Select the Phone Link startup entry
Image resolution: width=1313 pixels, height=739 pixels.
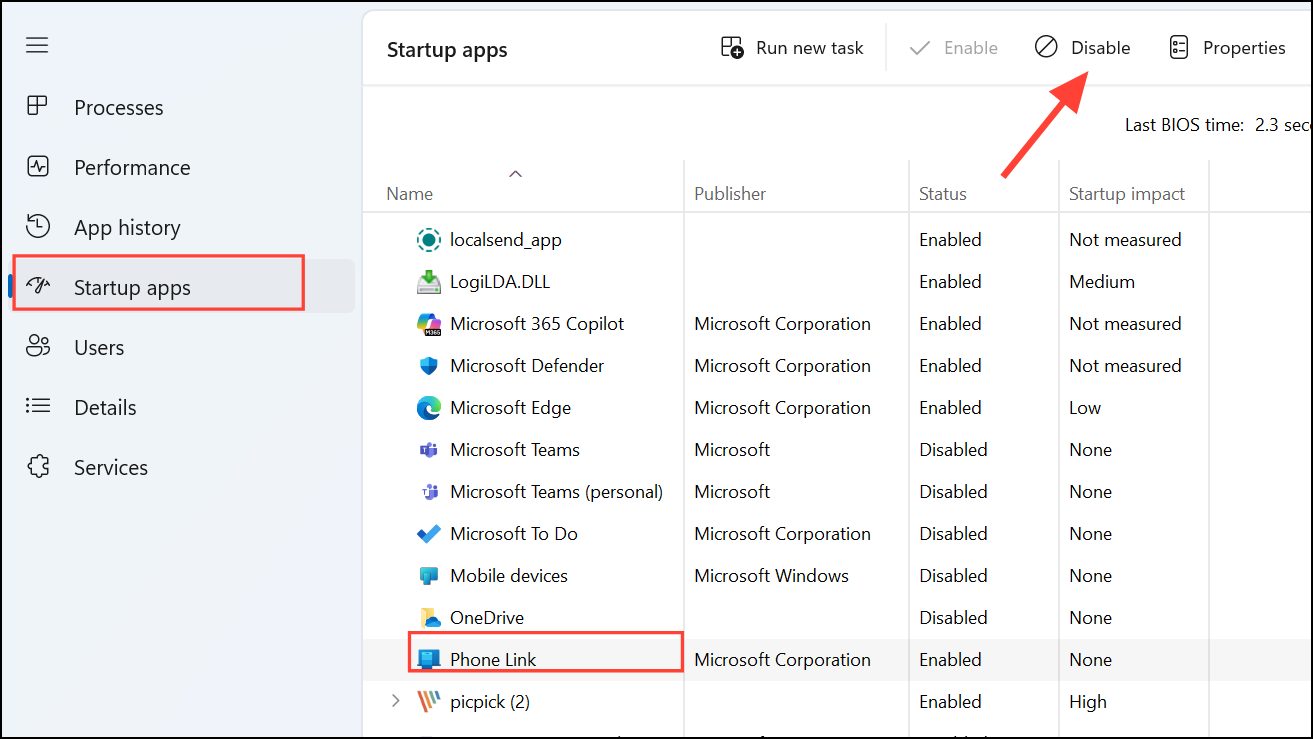[493, 660]
